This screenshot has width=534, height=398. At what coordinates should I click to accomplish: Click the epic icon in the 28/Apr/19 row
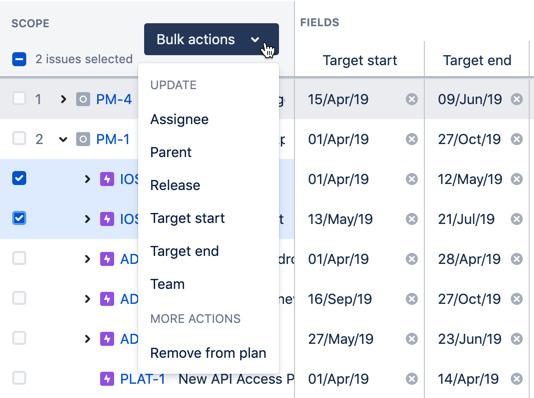tap(107, 259)
